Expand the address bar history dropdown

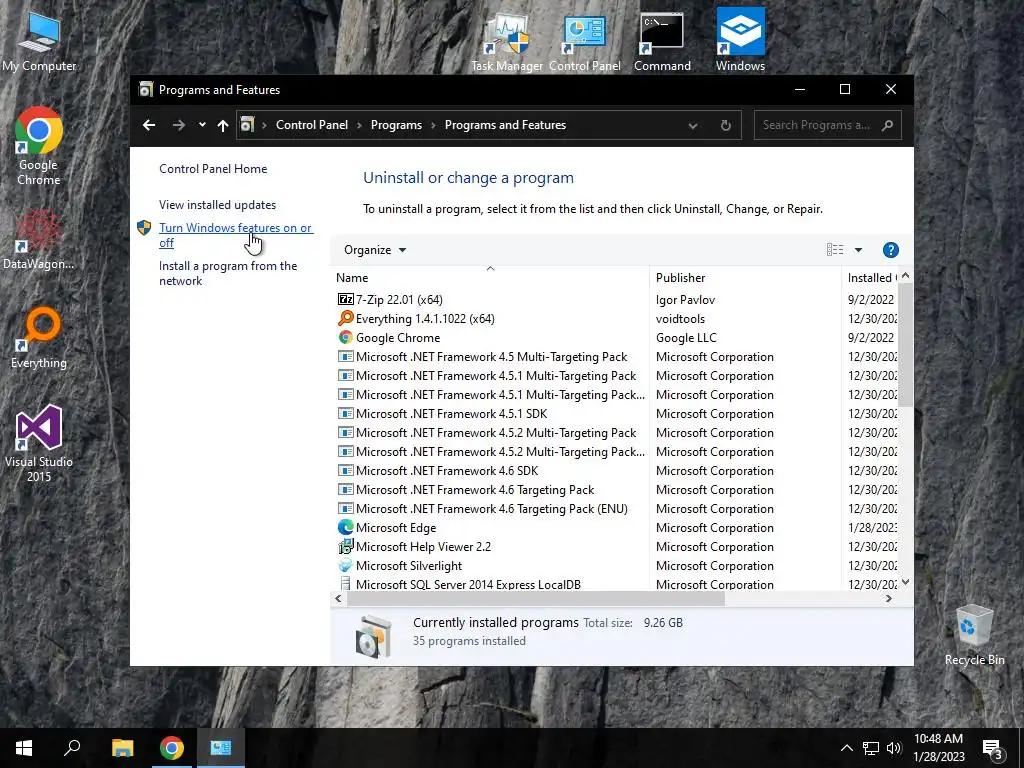pyautogui.click(x=693, y=125)
